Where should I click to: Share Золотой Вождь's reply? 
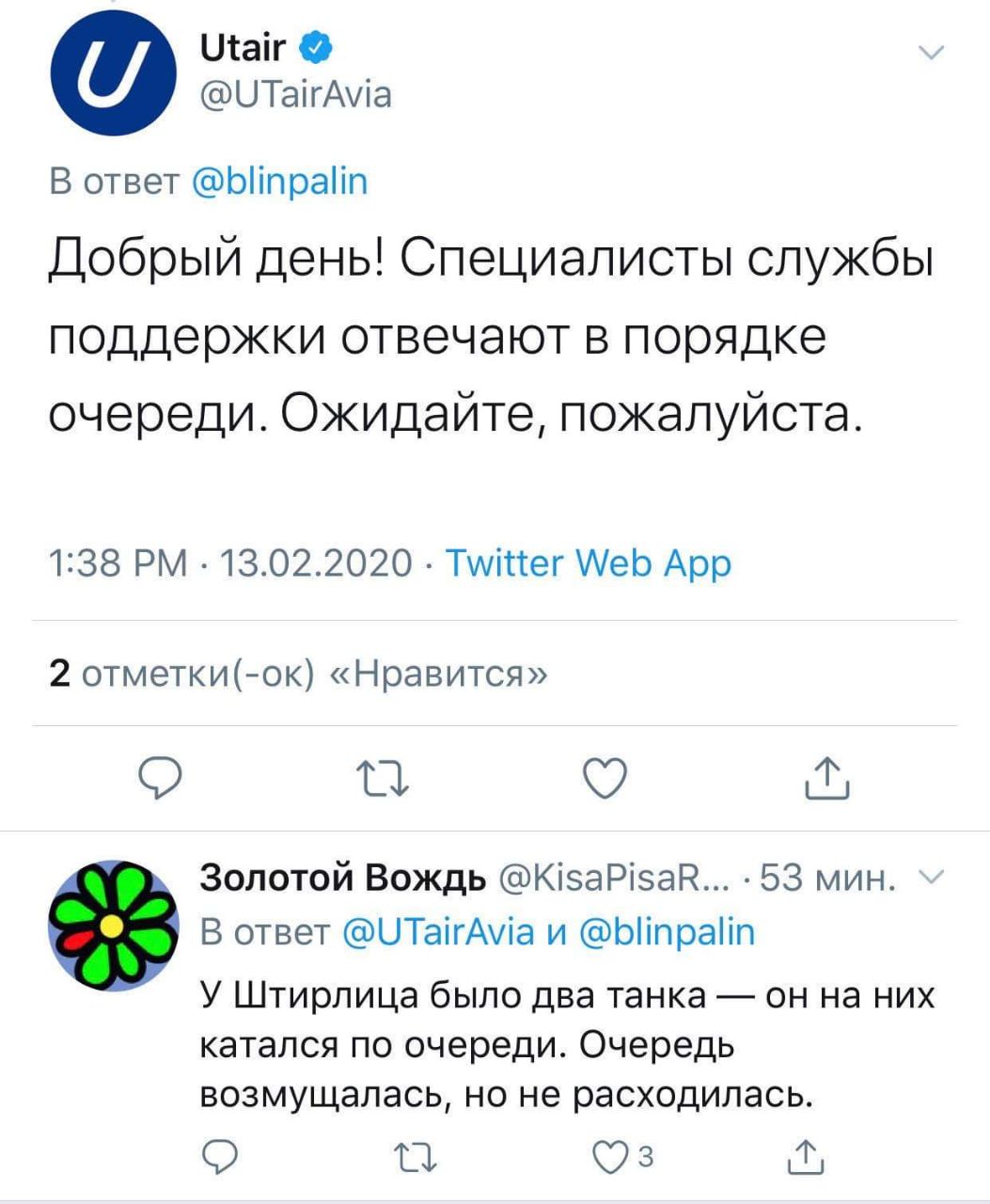click(806, 1157)
